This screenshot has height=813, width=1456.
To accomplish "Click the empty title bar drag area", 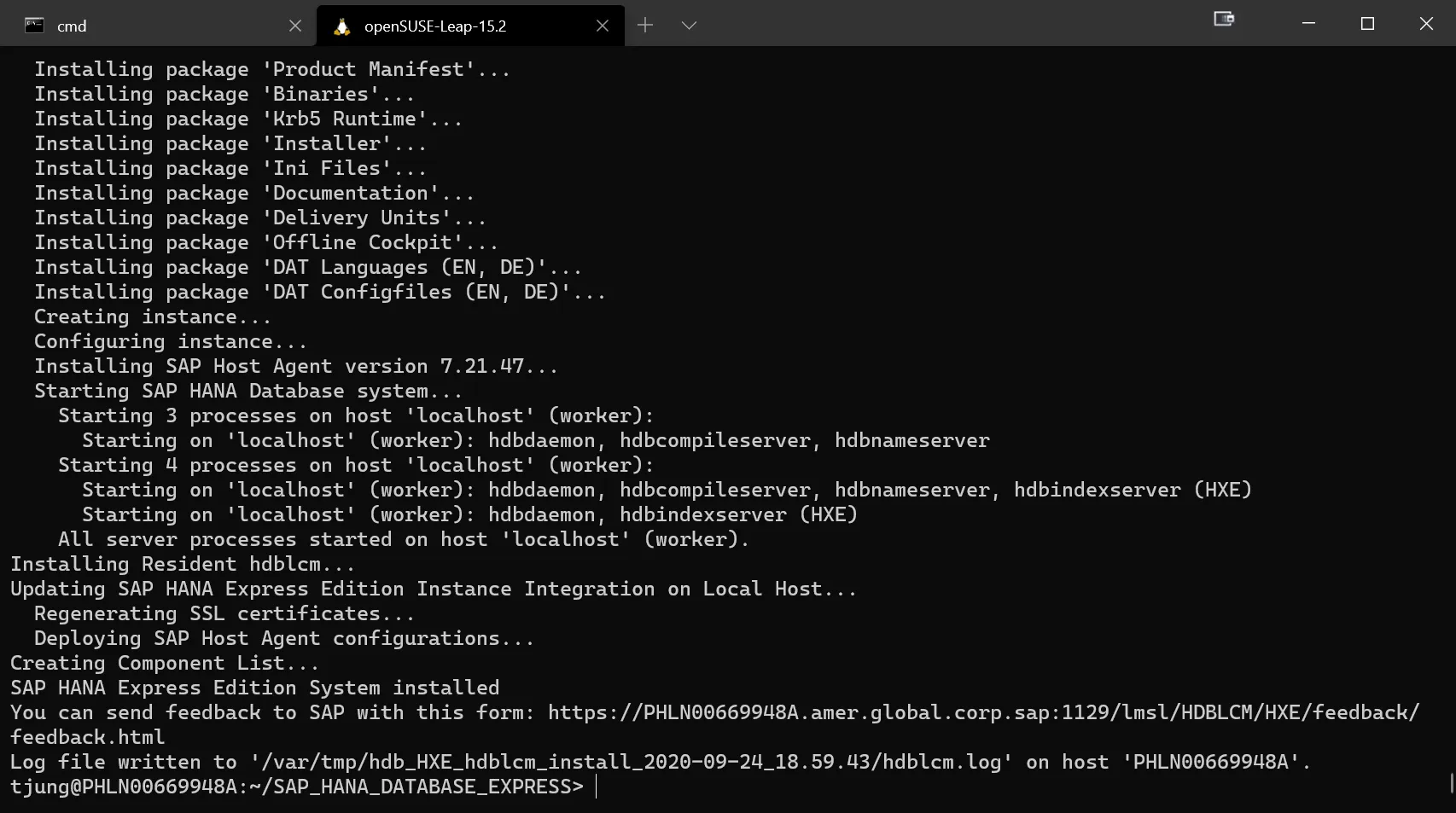I will tap(939, 24).
